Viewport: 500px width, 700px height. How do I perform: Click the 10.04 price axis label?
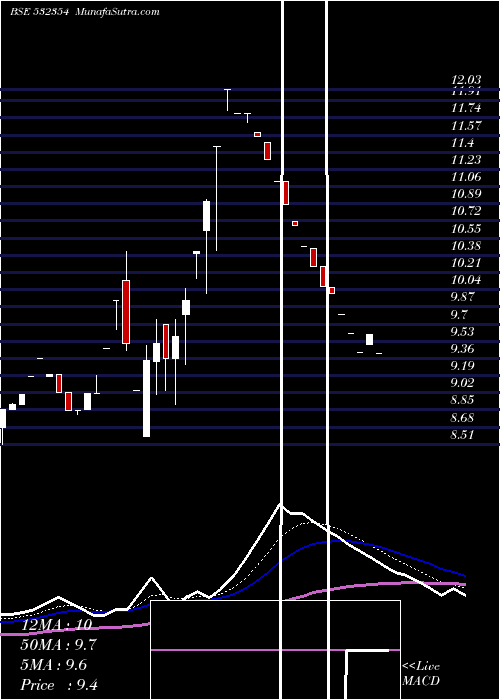click(466, 280)
